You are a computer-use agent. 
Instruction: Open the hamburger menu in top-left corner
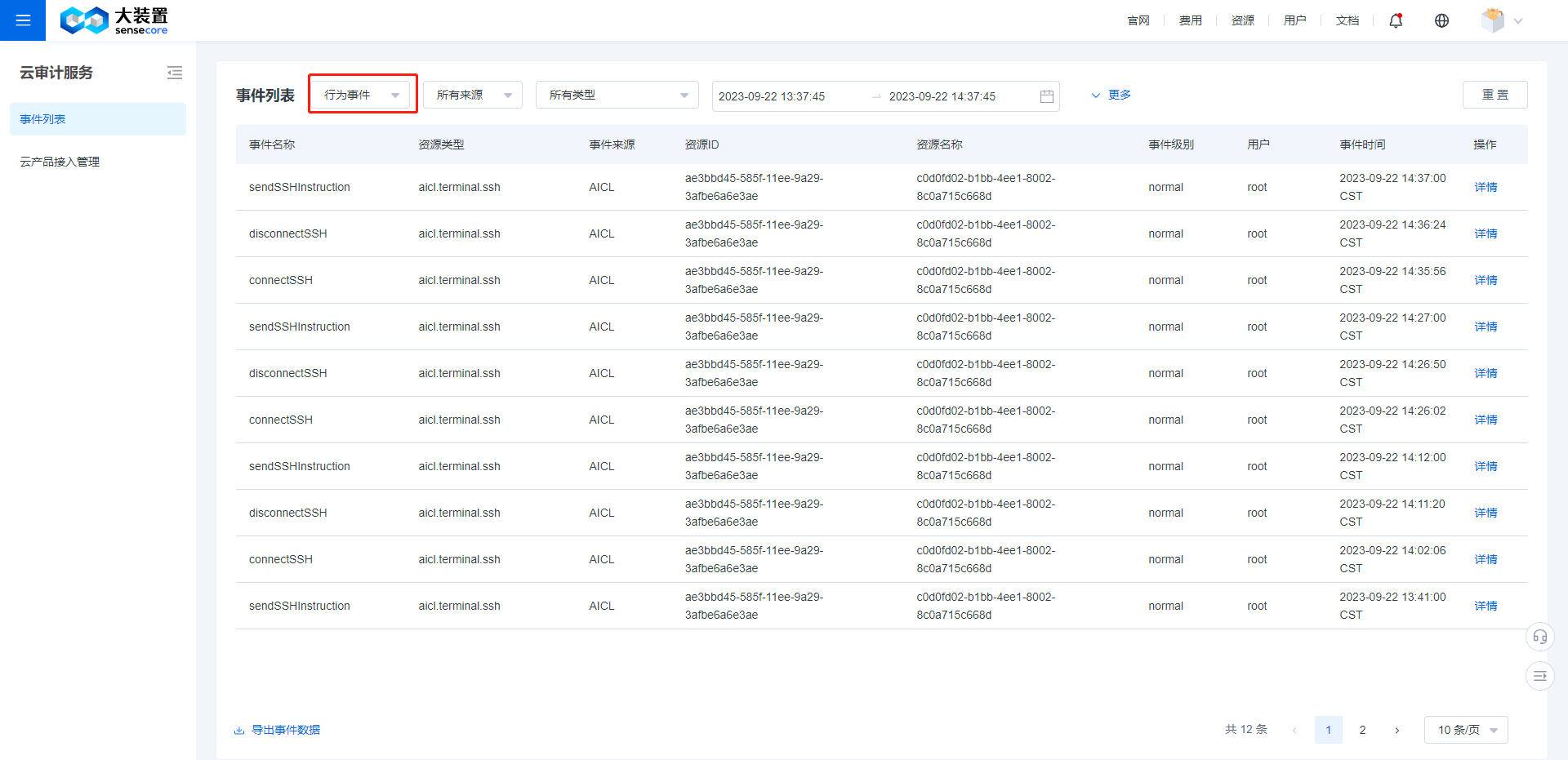coord(23,20)
